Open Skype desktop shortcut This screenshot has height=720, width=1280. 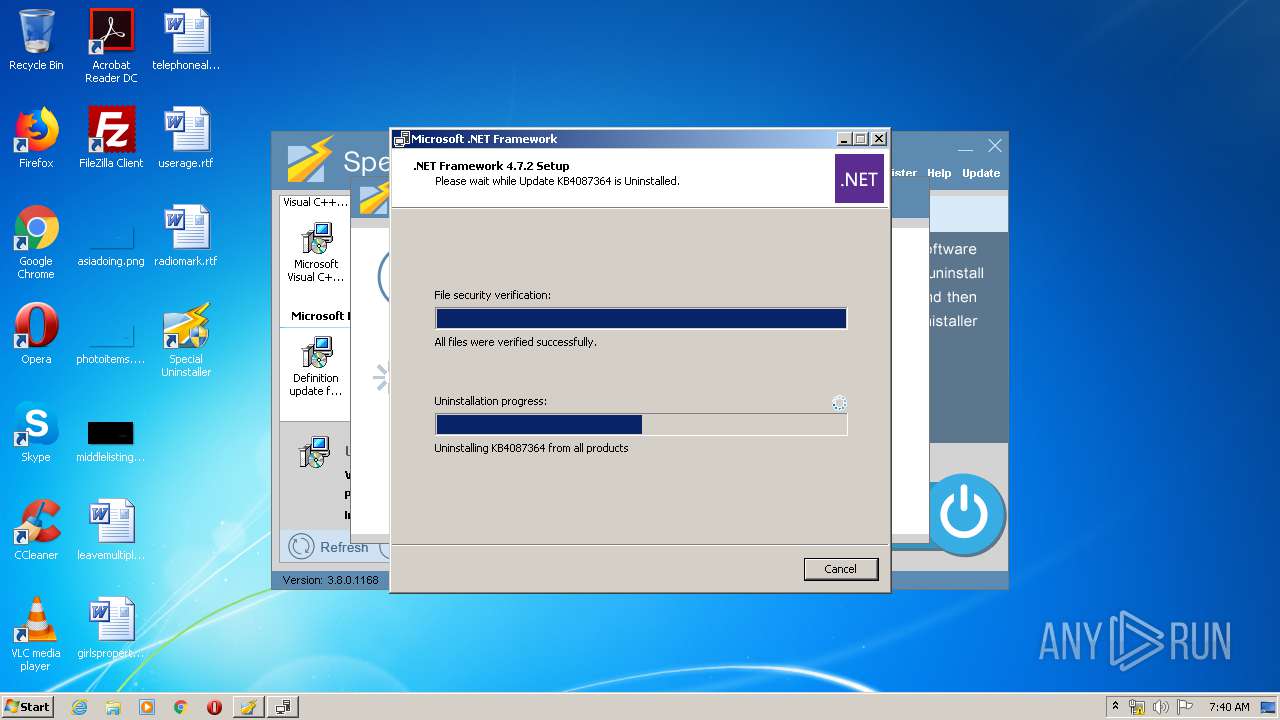pos(36,432)
